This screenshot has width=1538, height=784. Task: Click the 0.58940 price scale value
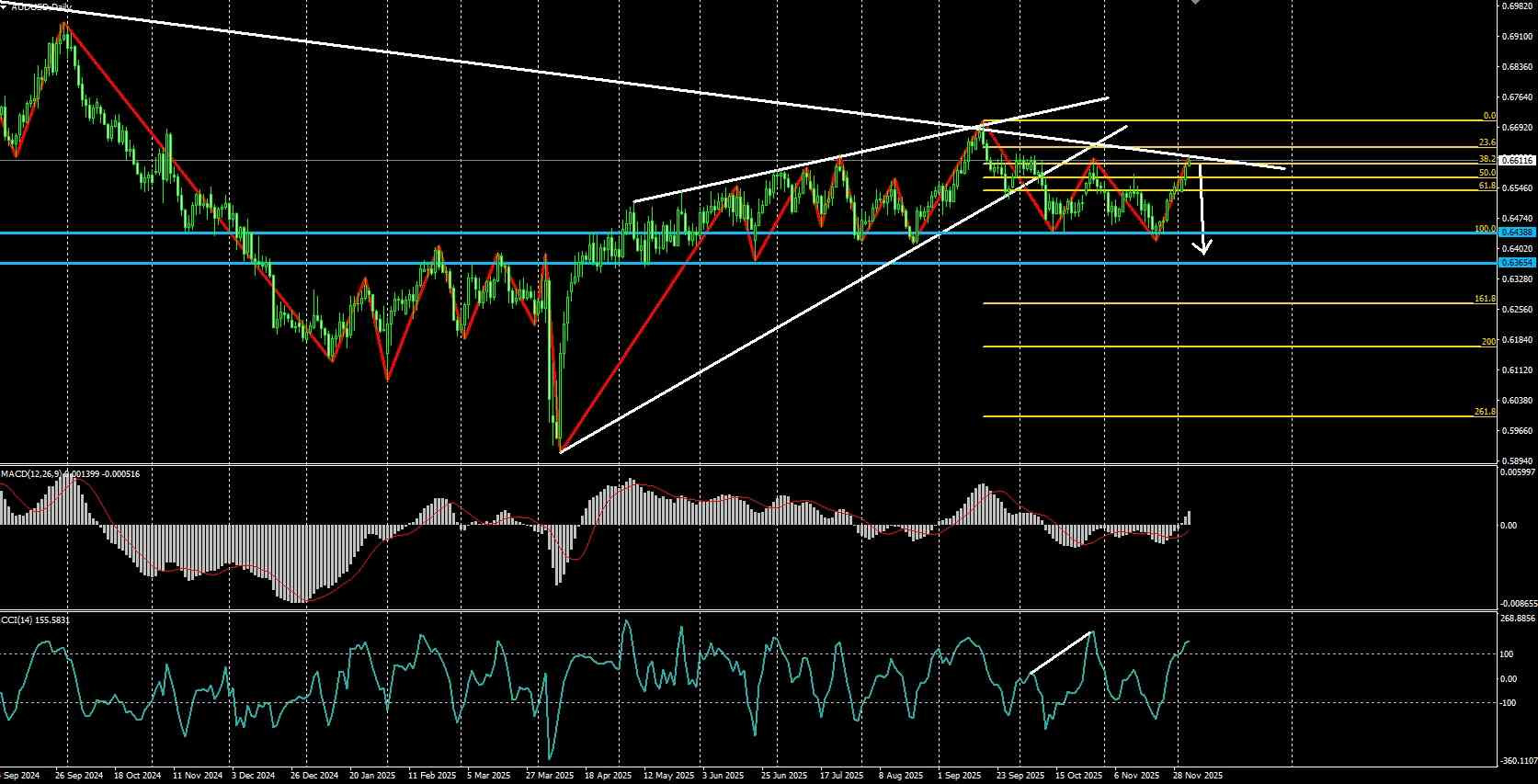pyautogui.click(x=1517, y=461)
